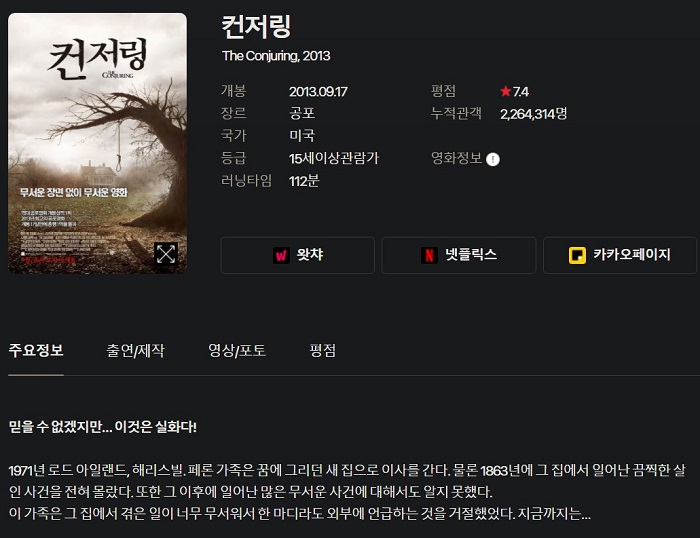Click the 영화정보 label
Viewport: 700px width, 538px height.
click(456, 158)
